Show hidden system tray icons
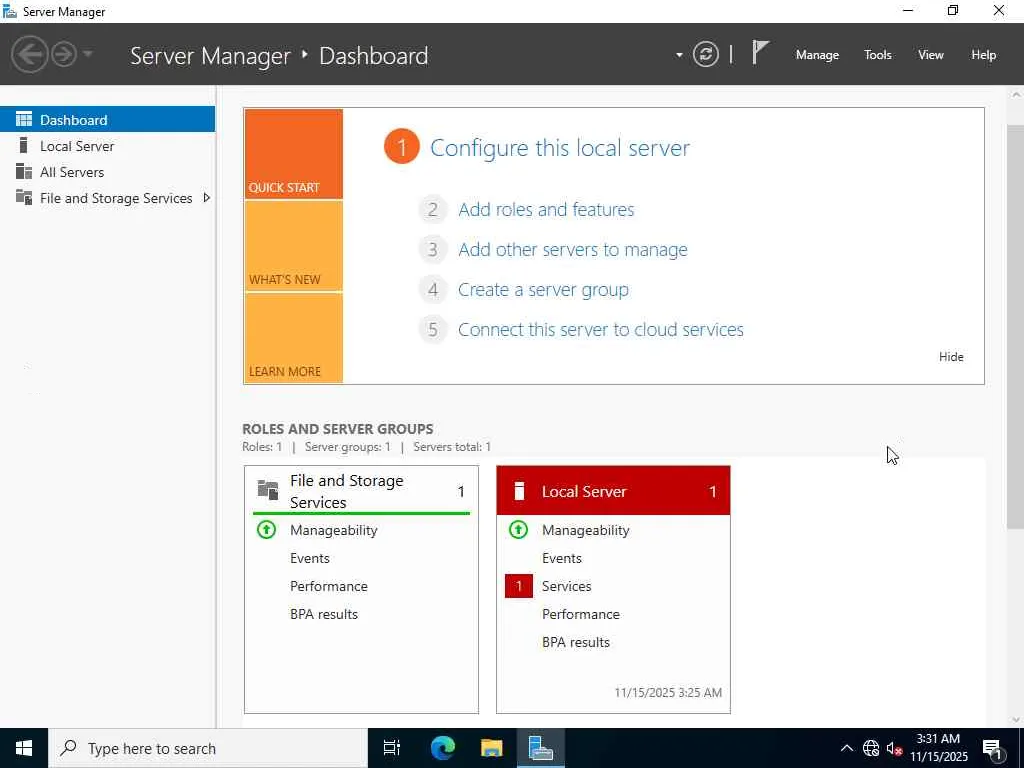Screen dimensions: 1024x768 coord(846,748)
